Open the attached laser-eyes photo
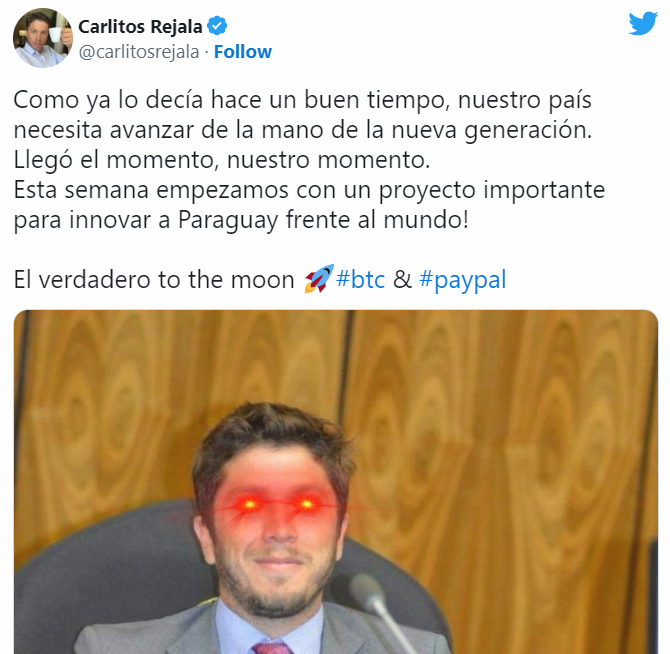 336,481
